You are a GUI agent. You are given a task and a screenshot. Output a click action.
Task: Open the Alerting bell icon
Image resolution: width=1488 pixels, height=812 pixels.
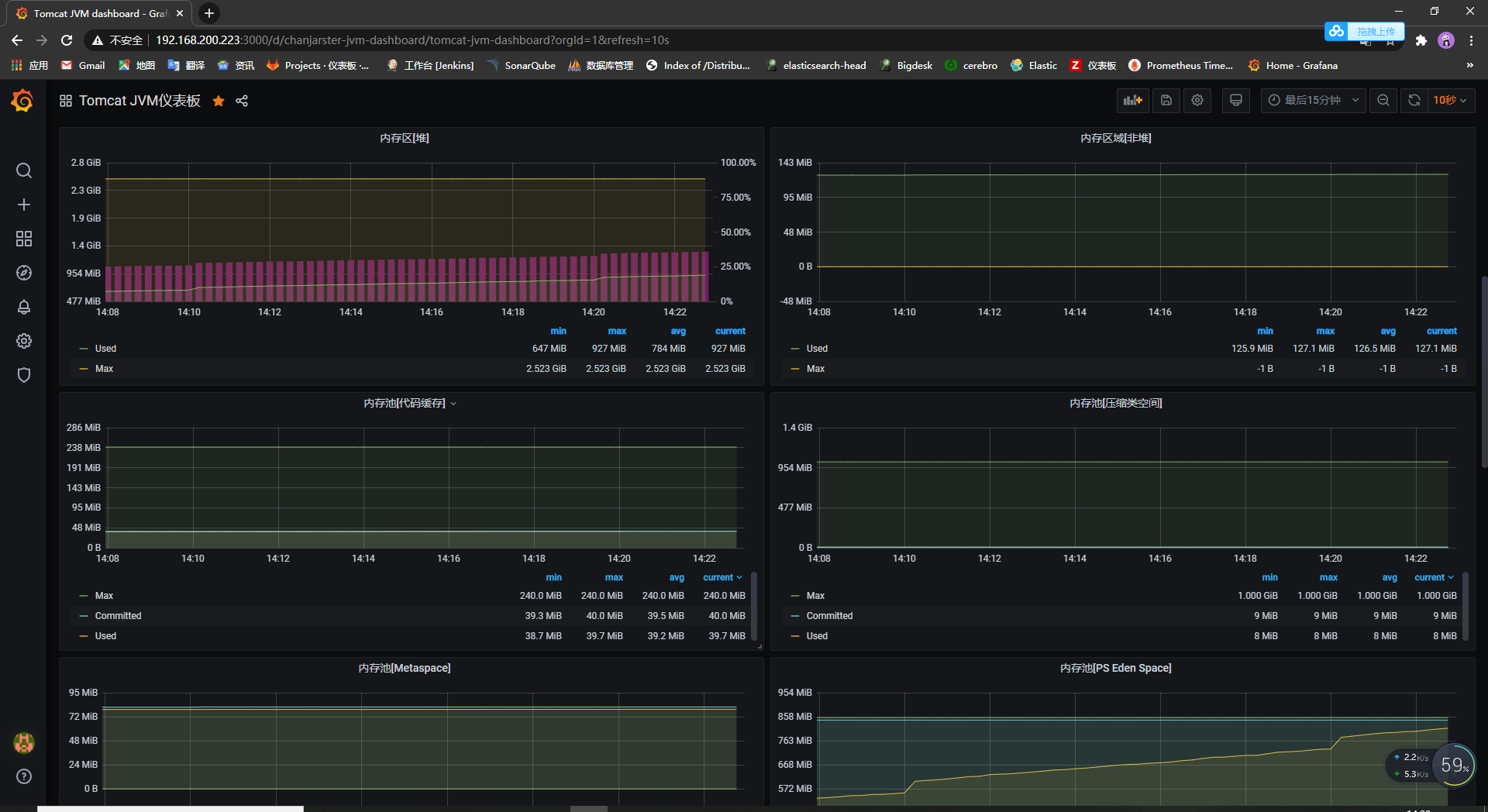point(24,307)
